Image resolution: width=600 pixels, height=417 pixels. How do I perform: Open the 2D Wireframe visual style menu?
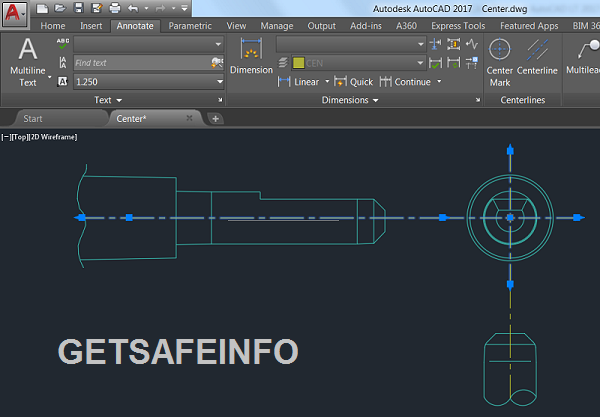[x=53, y=137]
